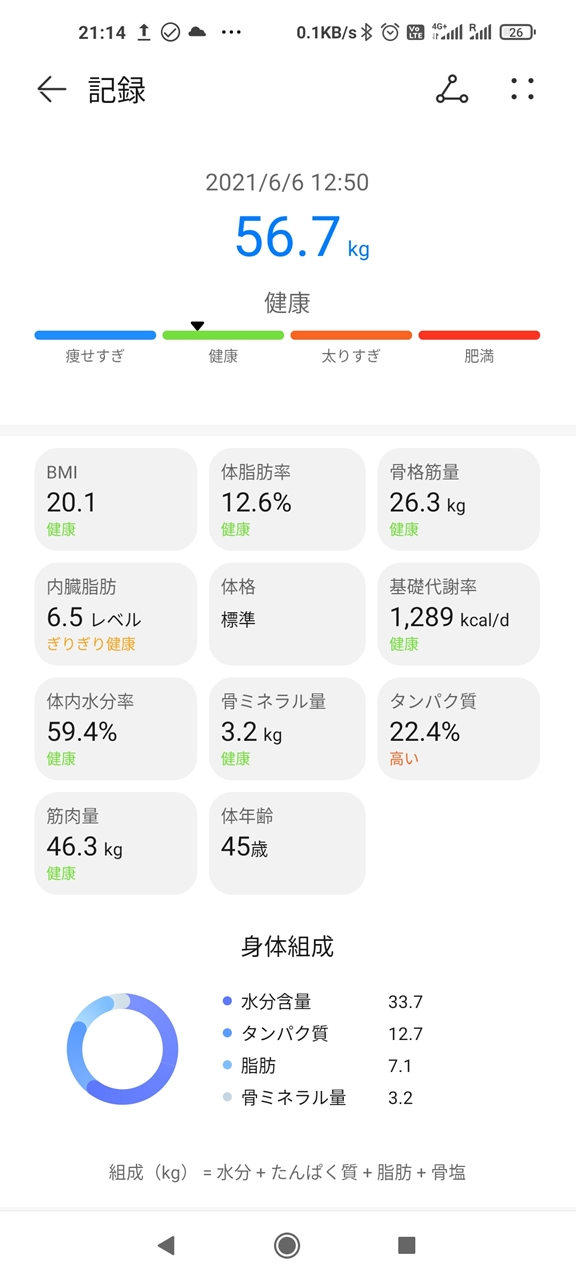
Task: Open the 内臓脂肪 6.5 レベル card
Action: click(x=116, y=614)
